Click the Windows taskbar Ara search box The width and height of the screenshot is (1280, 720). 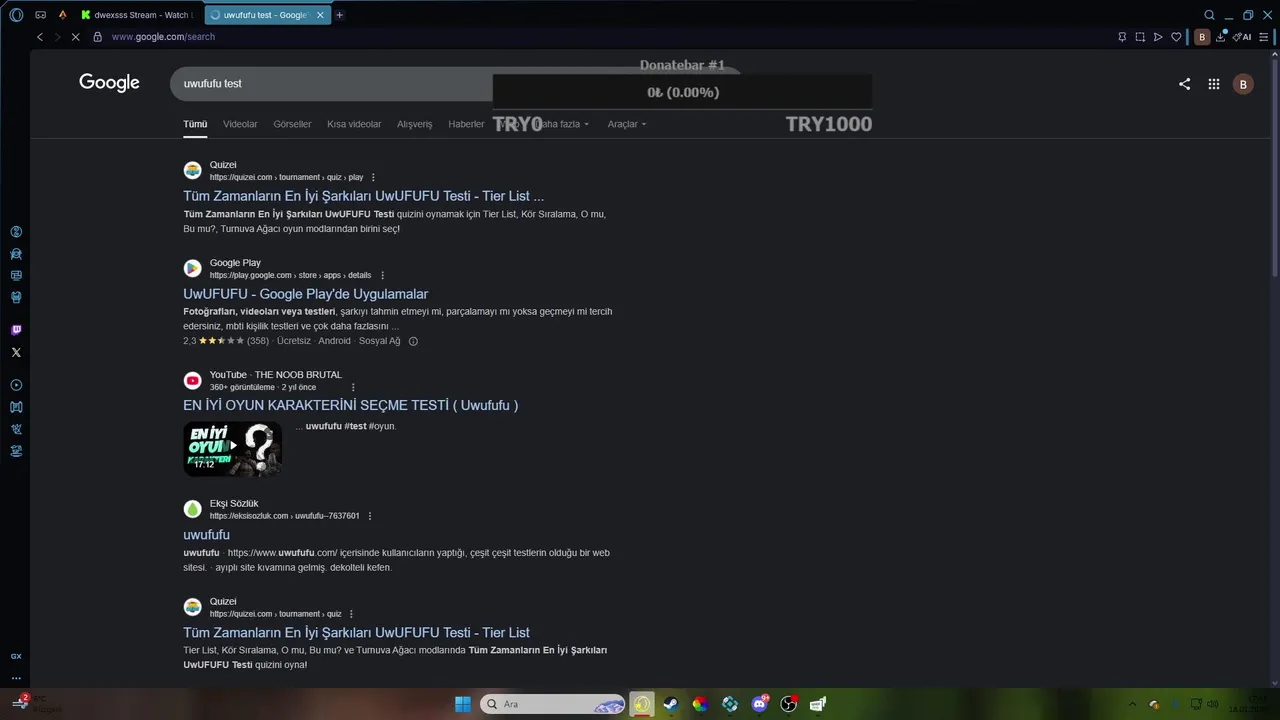(x=553, y=704)
